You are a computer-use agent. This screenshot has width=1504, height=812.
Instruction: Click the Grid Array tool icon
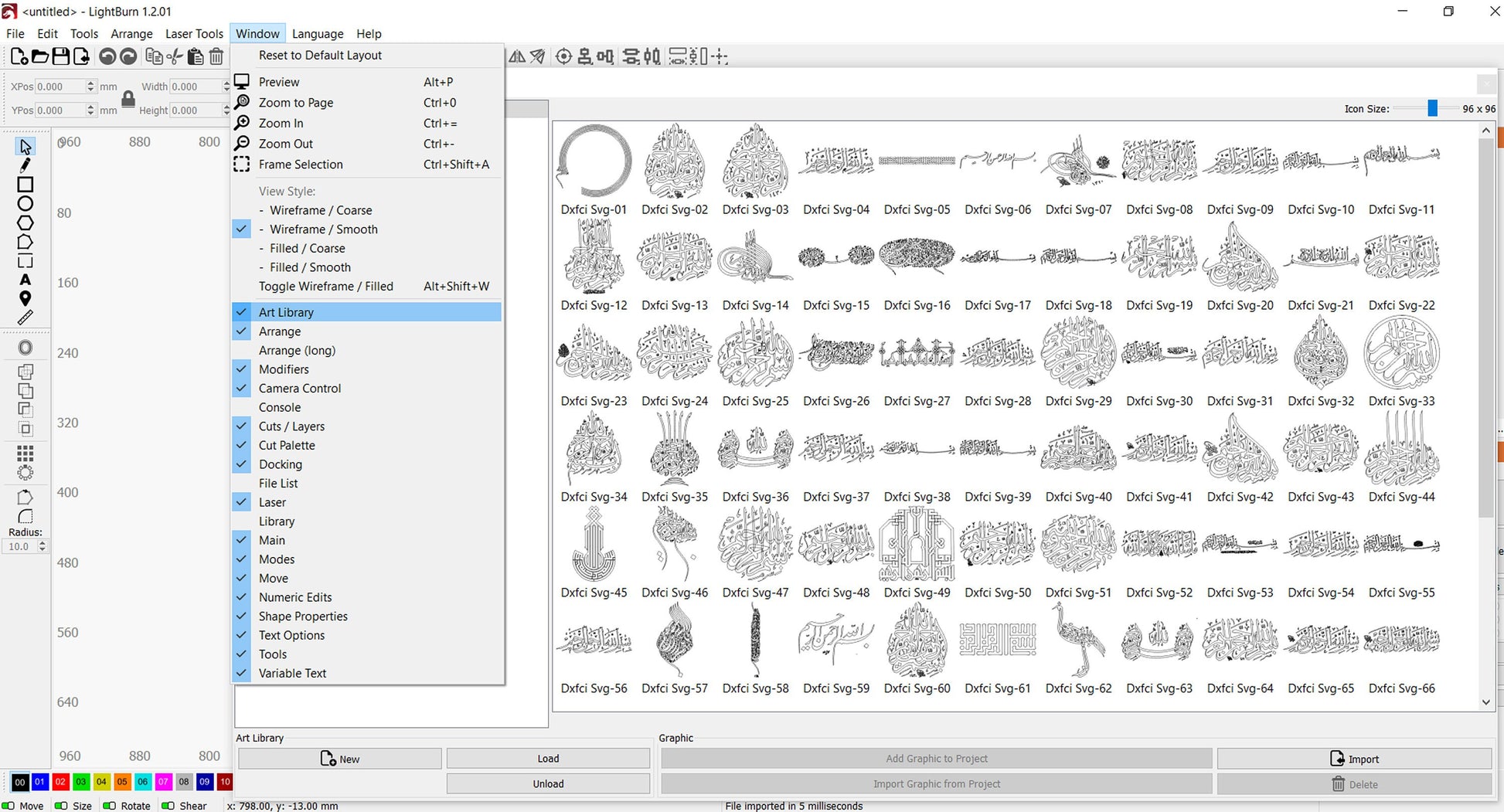(x=26, y=453)
